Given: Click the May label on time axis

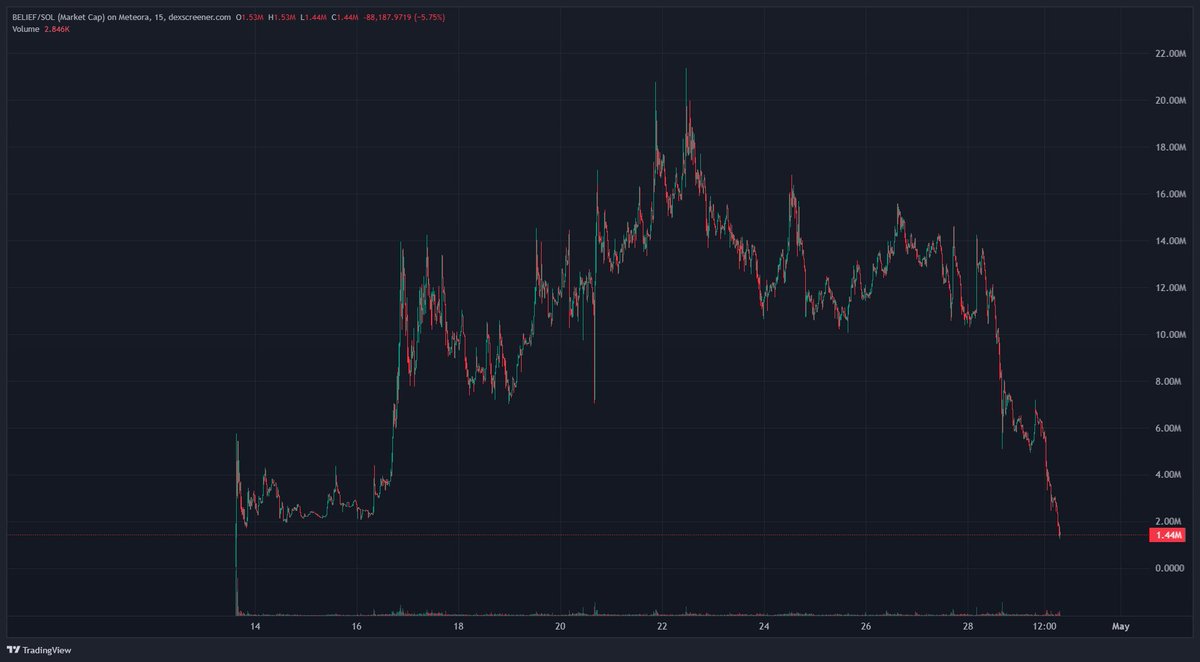Looking at the screenshot, I should pos(1121,627).
